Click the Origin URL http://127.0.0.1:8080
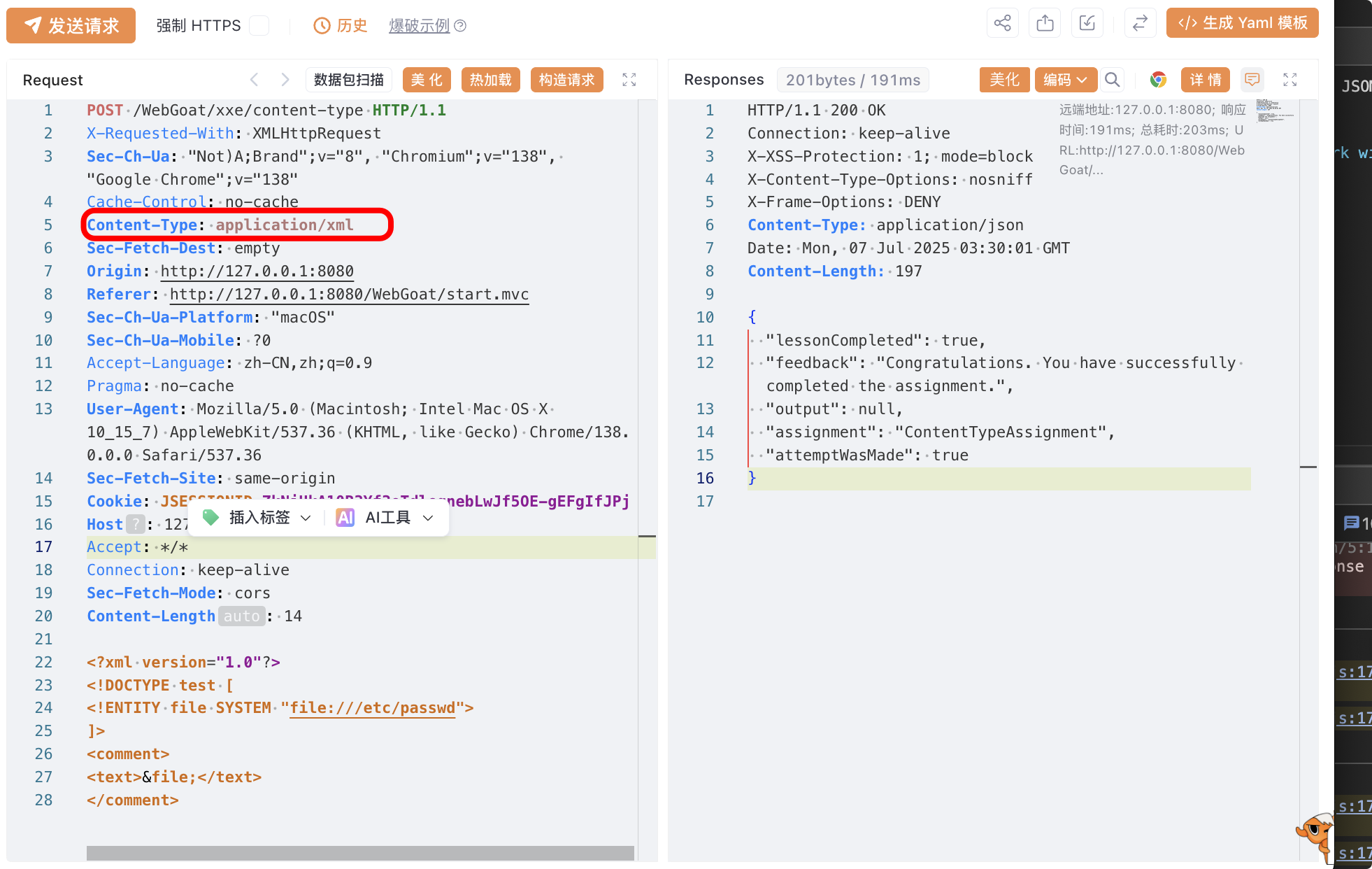This screenshot has width=1372, height=869. tap(257, 271)
